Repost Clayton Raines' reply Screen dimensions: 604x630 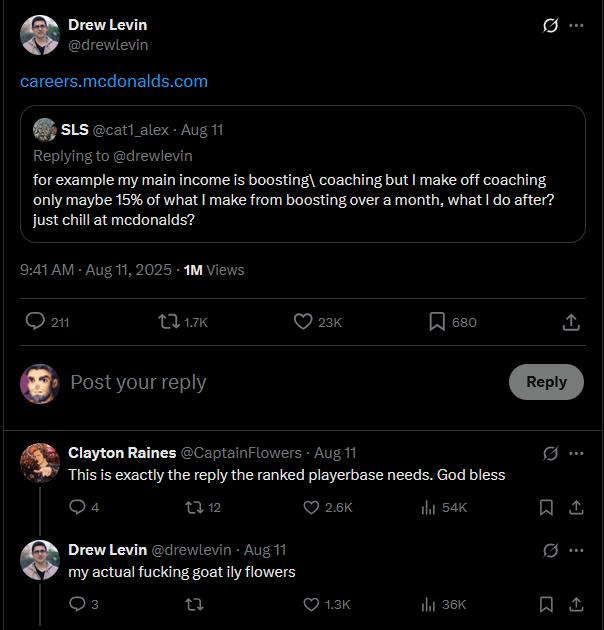[x=195, y=508]
